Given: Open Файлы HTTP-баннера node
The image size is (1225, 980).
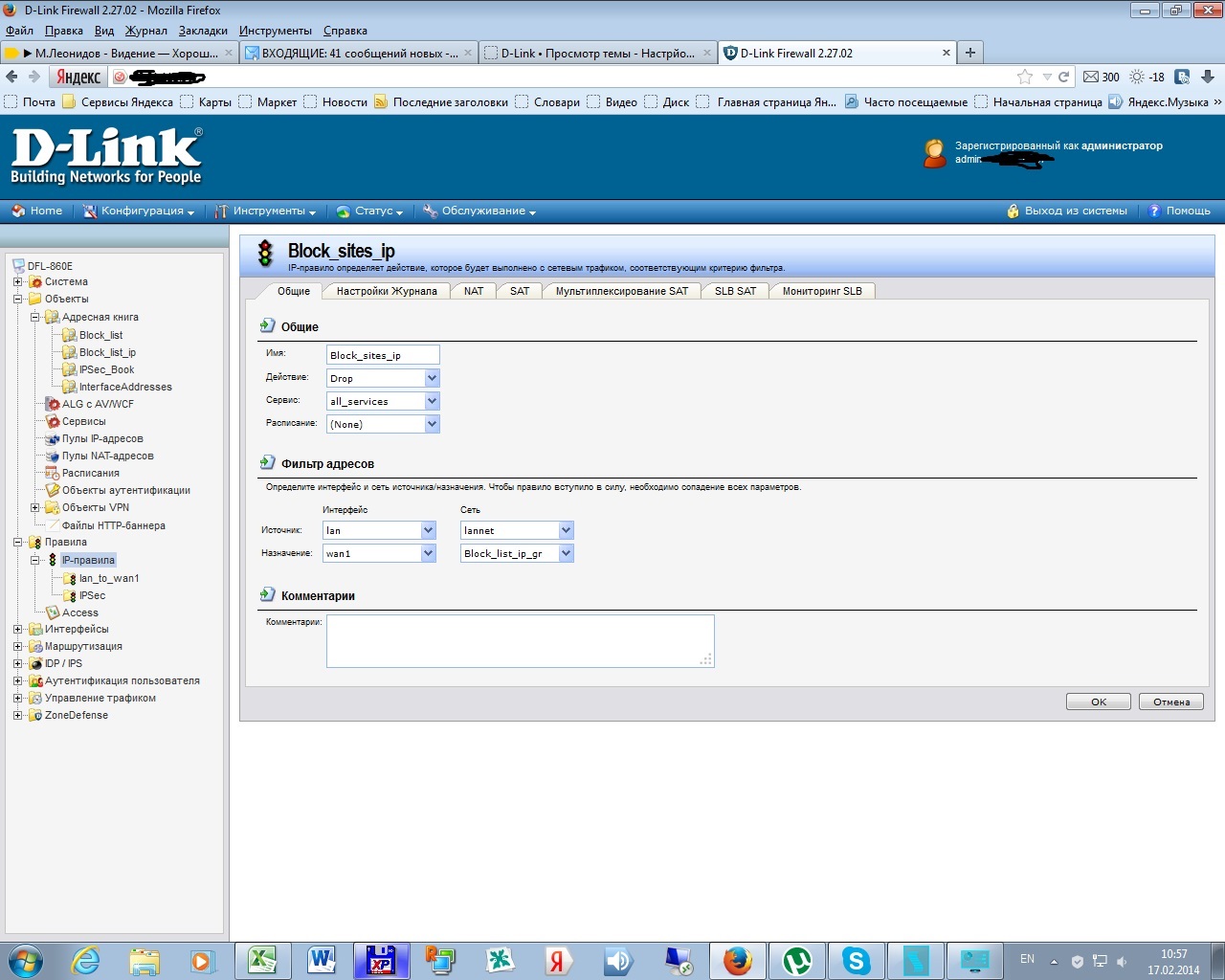Looking at the screenshot, I should click(x=113, y=525).
